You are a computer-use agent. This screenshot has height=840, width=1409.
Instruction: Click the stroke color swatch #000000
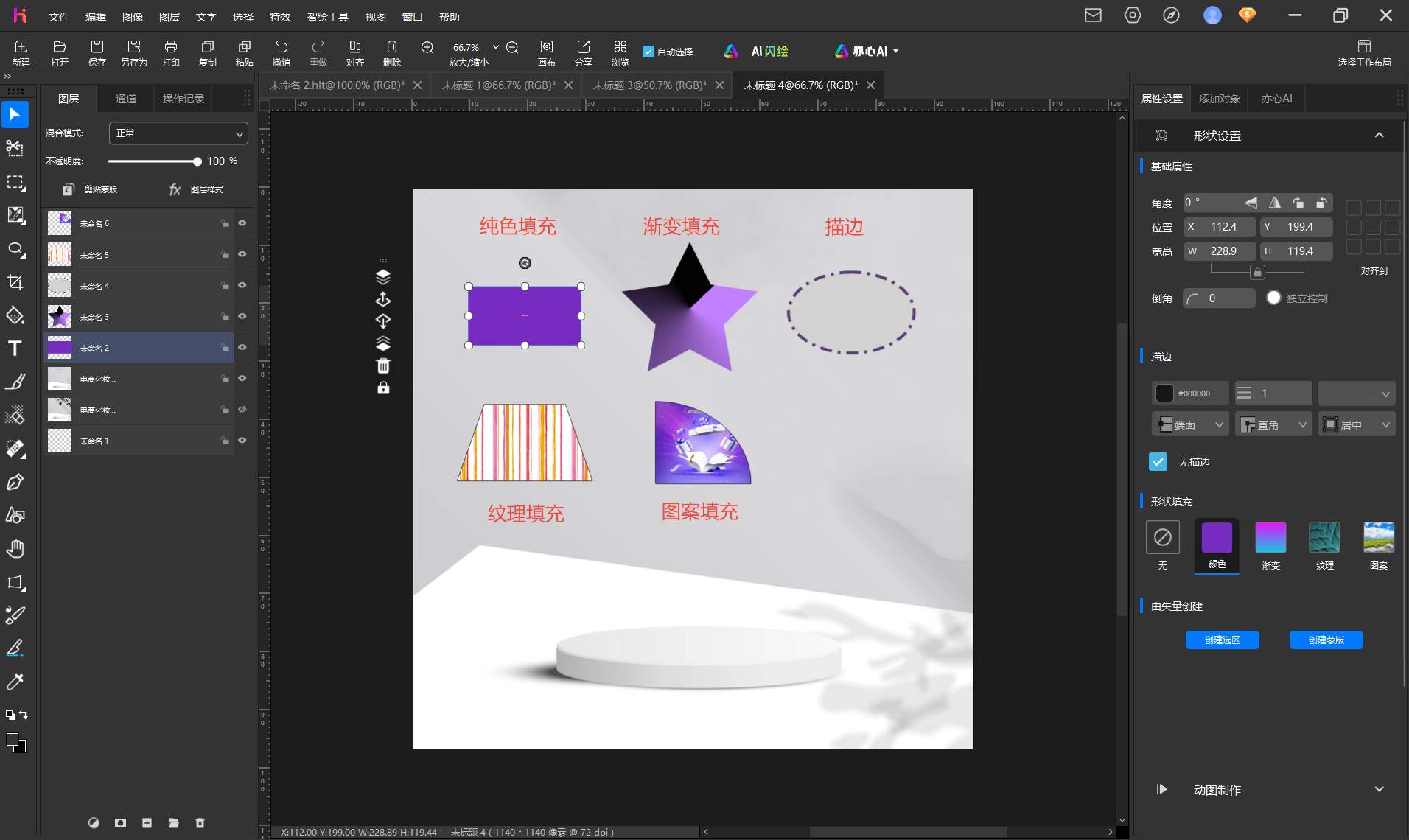(1164, 393)
